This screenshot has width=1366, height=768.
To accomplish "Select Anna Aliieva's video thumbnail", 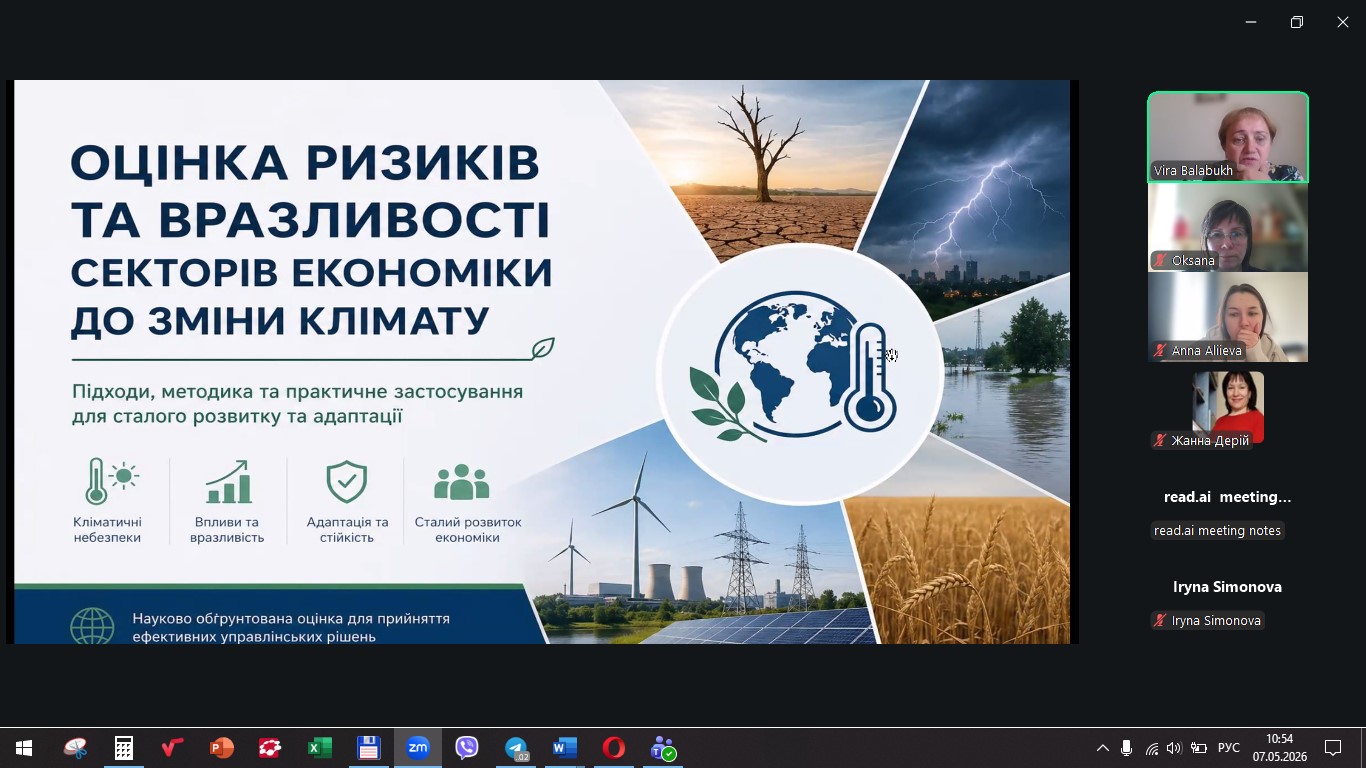I will (1228, 317).
